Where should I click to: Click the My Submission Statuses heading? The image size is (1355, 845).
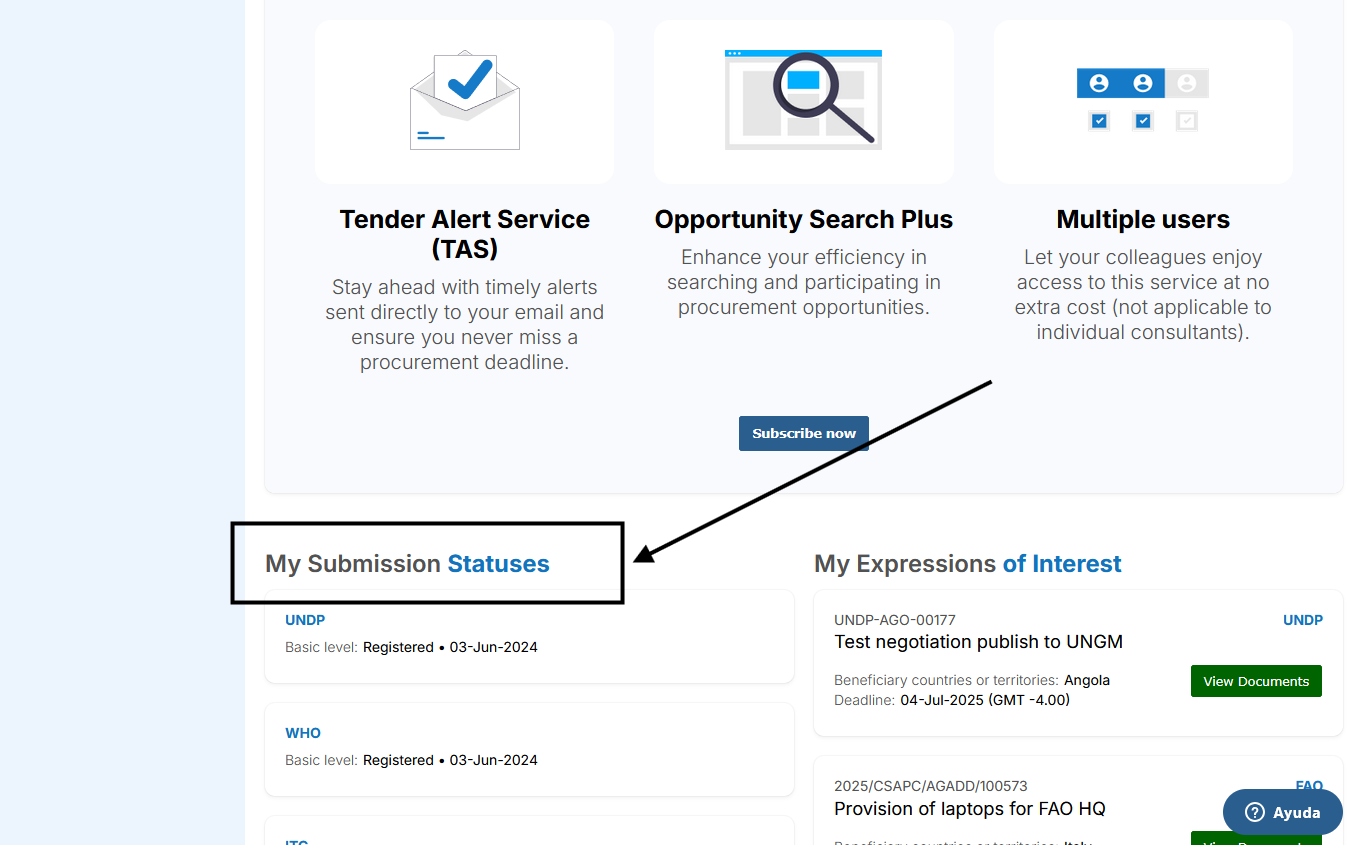407,564
